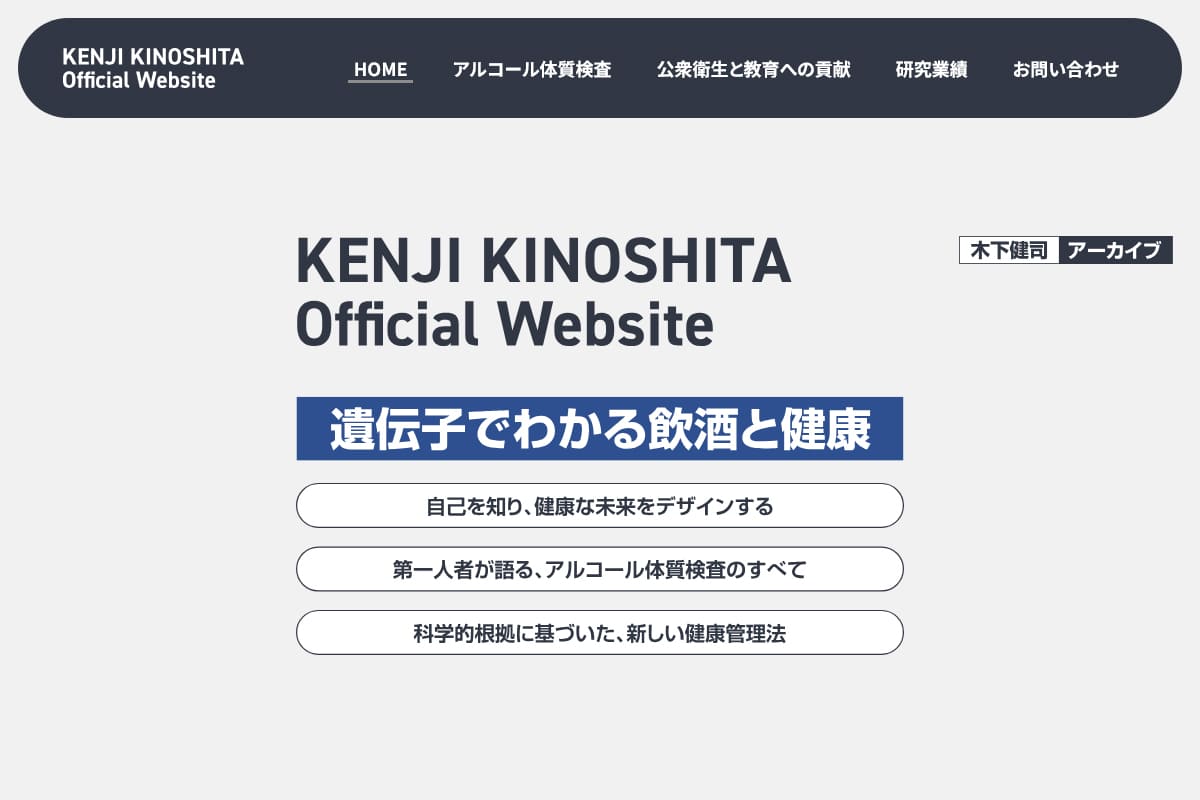Select the 自己を知り、健康な未来をデザインする pill
Image resolution: width=1200 pixels, height=800 pixels.
pos(599,506)
